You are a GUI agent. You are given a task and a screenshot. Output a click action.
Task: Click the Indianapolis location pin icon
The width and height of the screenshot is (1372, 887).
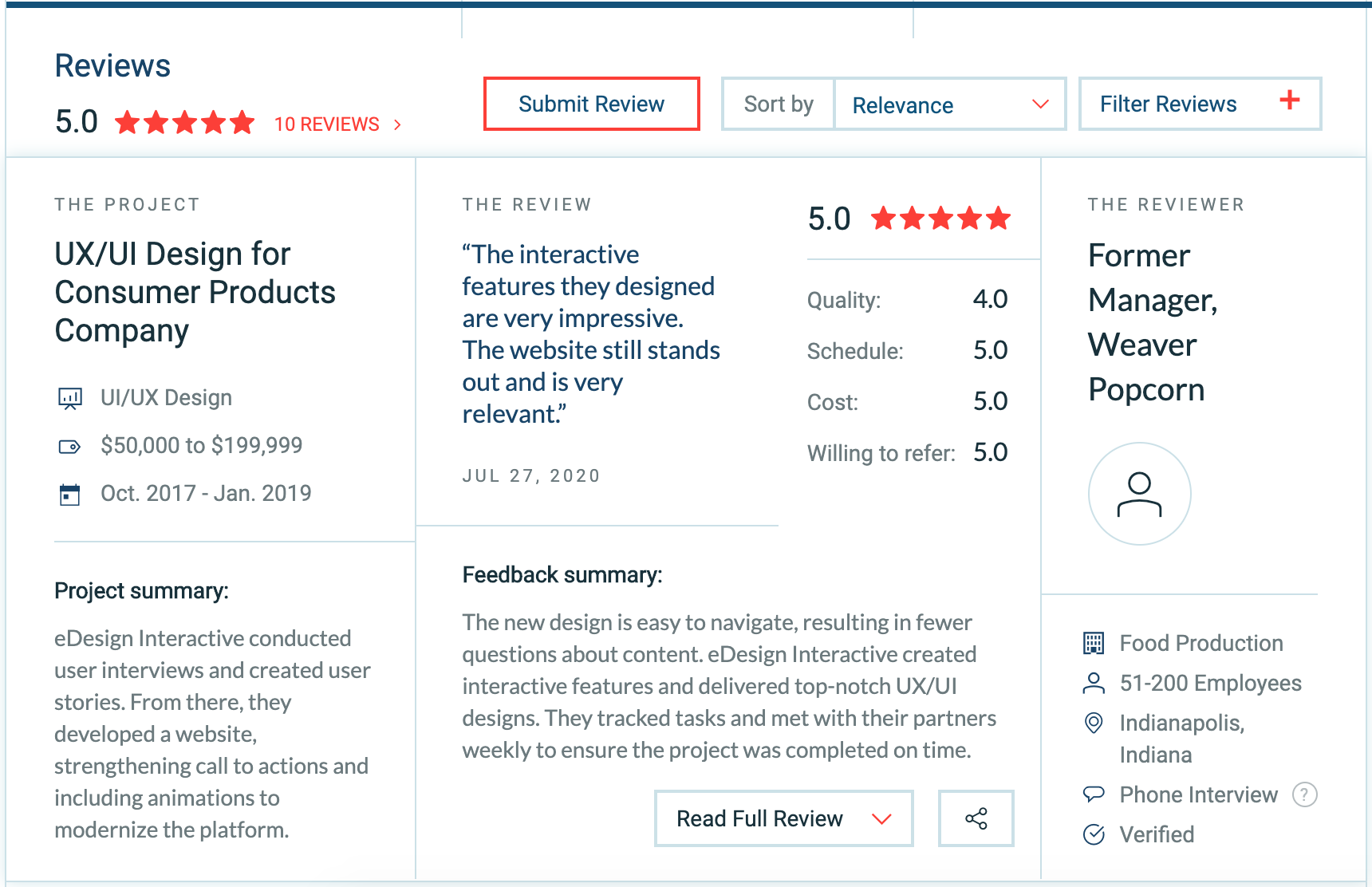click(1094, 723)
